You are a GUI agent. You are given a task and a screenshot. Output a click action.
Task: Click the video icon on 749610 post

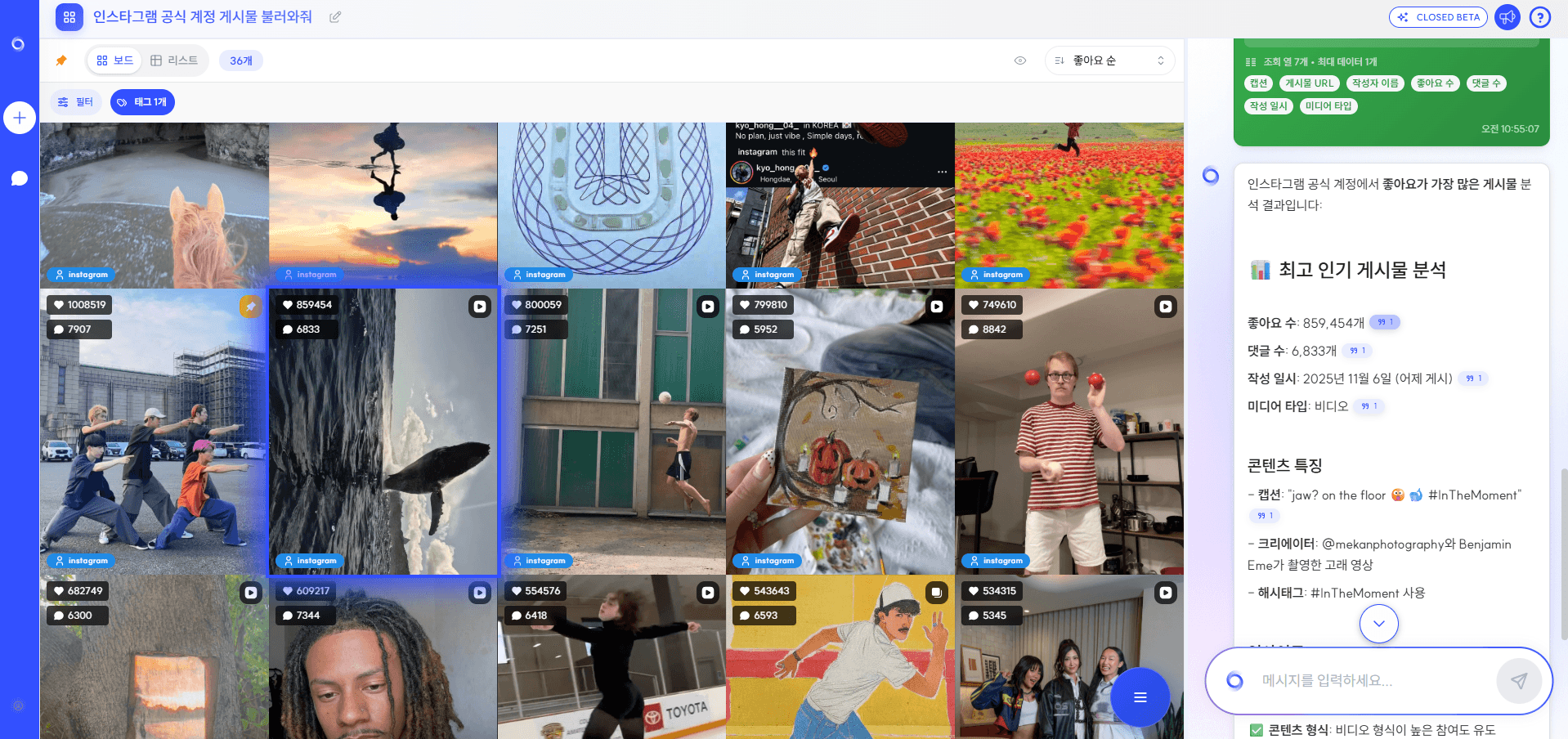(1166, 307)
